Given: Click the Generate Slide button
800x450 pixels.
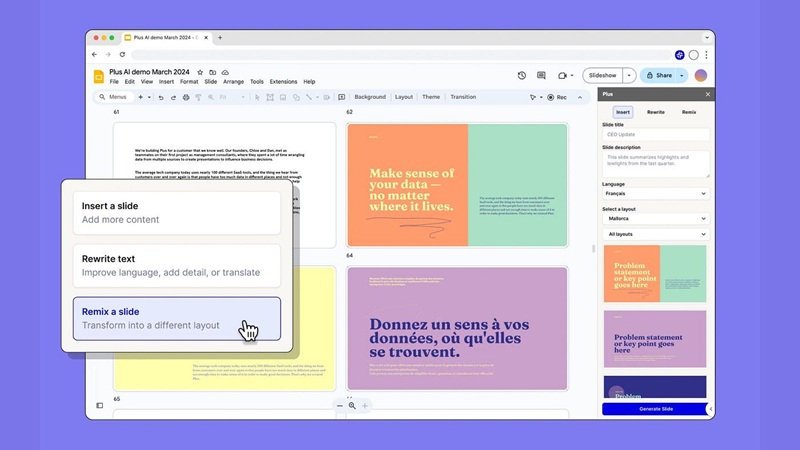Looking at the screenshot, I should point(655,409).
